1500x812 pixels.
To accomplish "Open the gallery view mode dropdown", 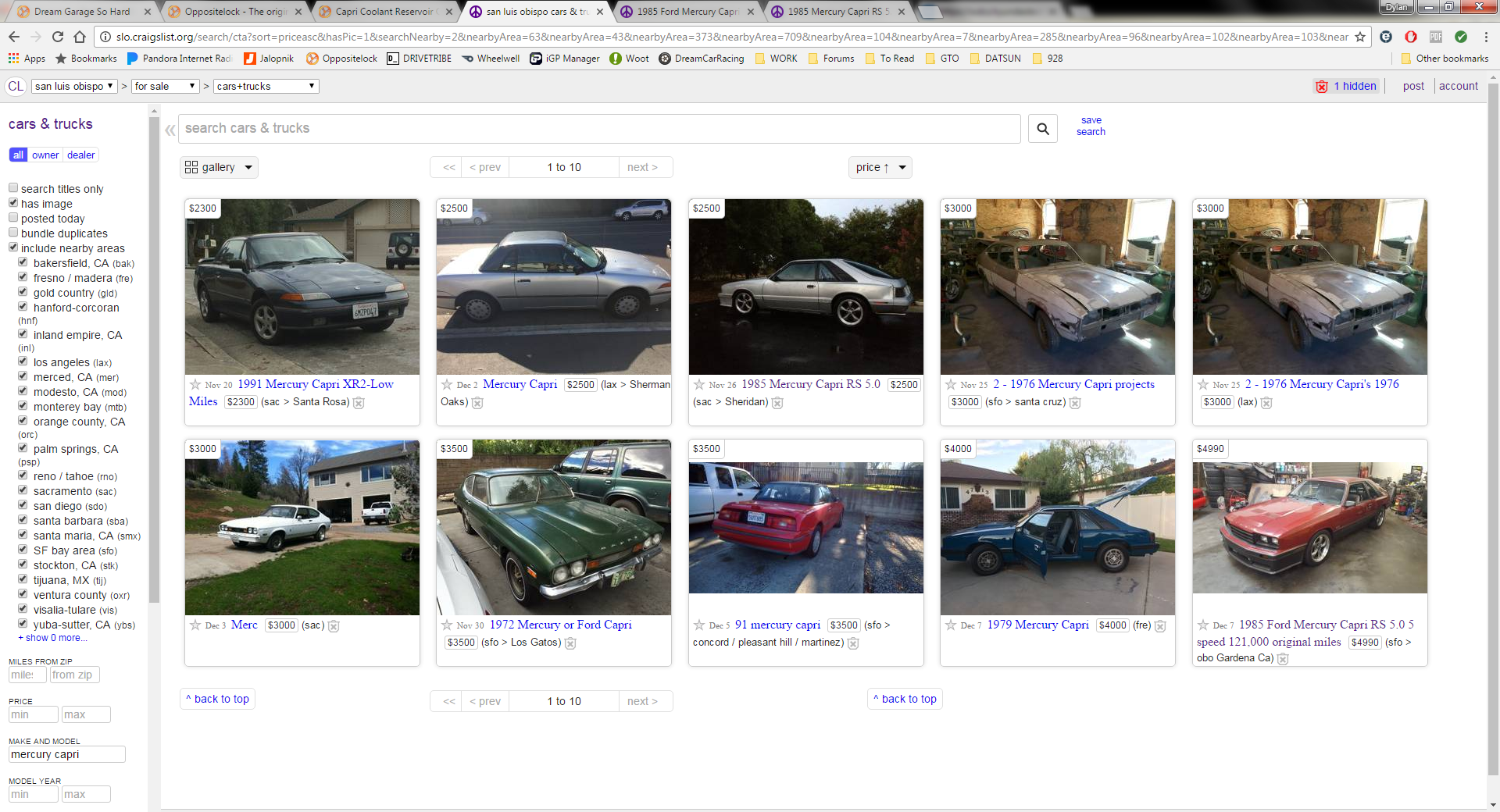I will [219, 167].
